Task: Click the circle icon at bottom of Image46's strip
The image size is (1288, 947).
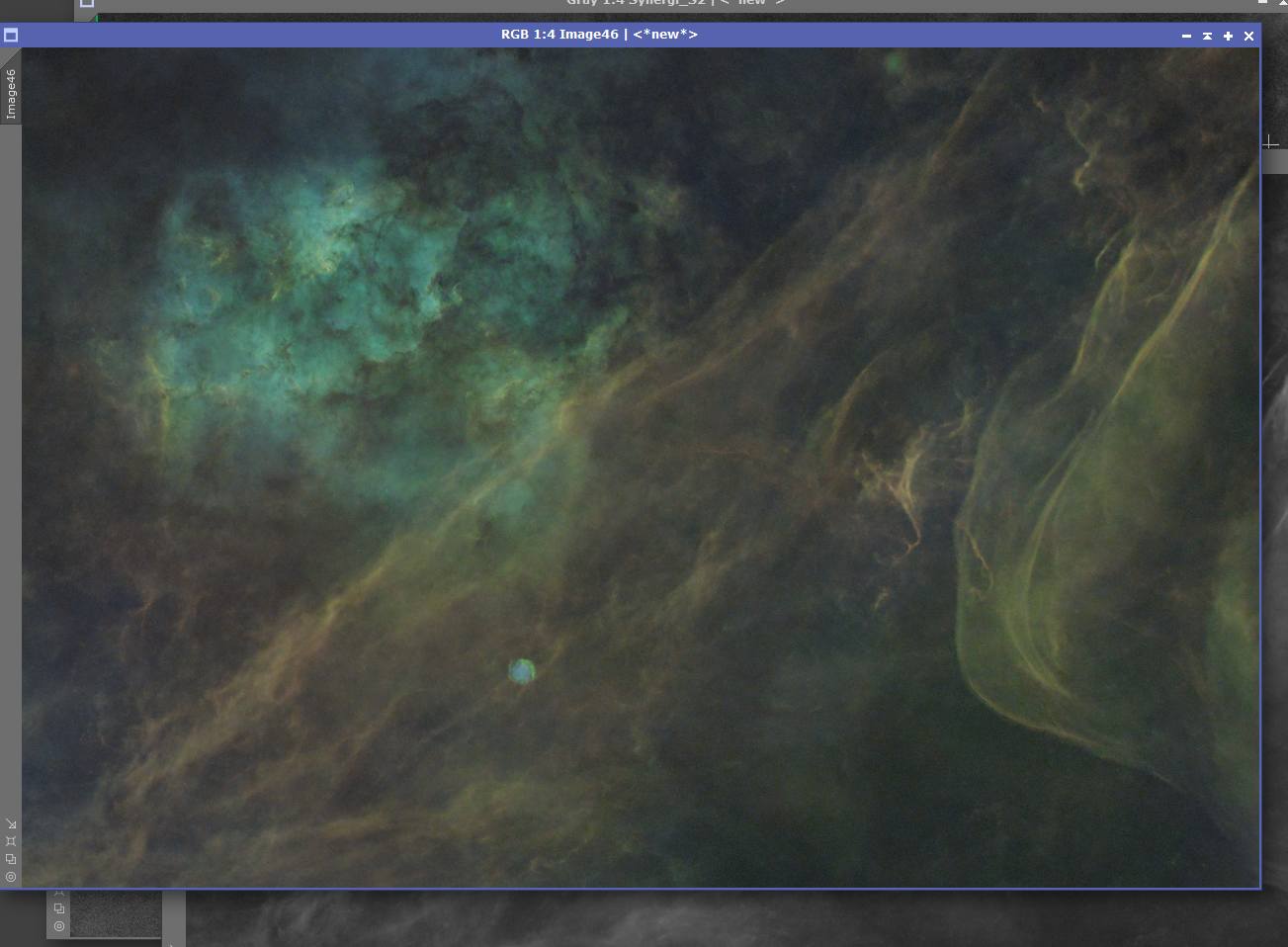Action: coord(11,877)
